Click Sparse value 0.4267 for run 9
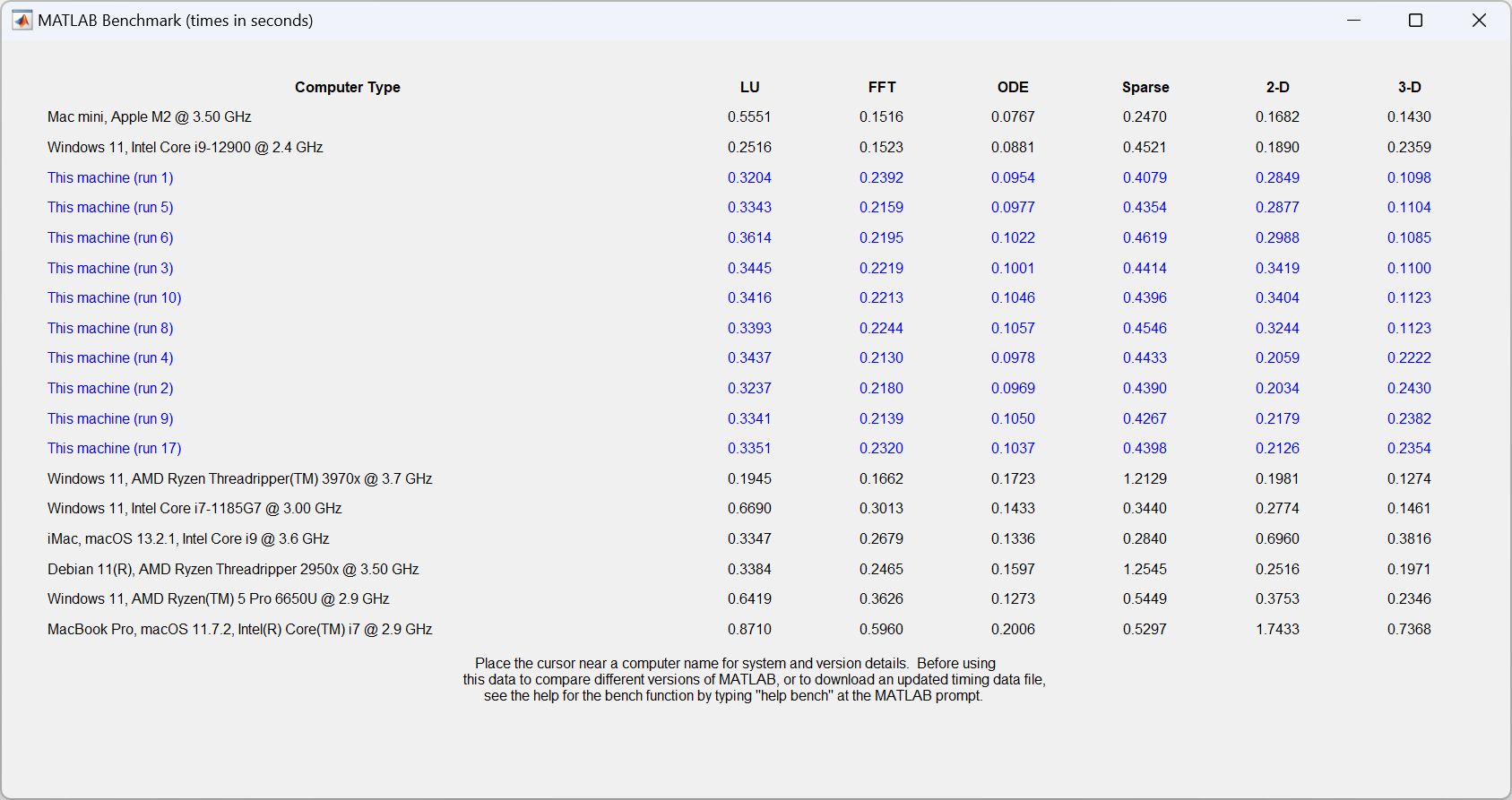 pos(1145,418)
